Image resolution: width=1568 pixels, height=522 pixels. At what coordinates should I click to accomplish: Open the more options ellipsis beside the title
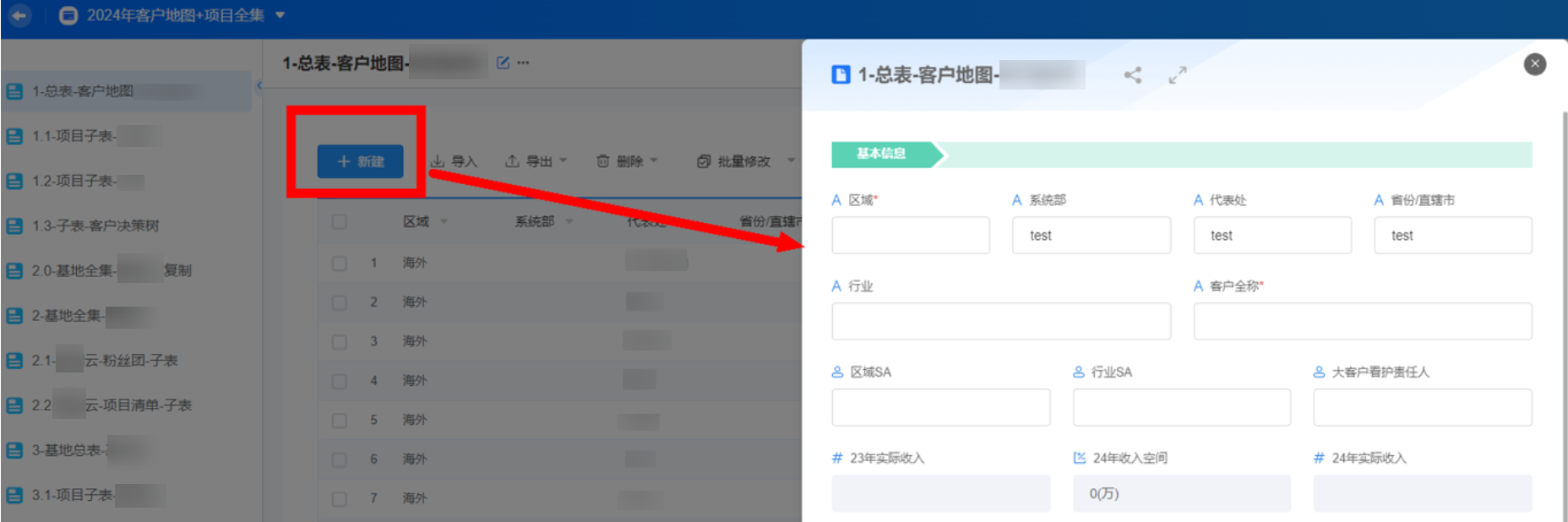click(x=523, y=63)
